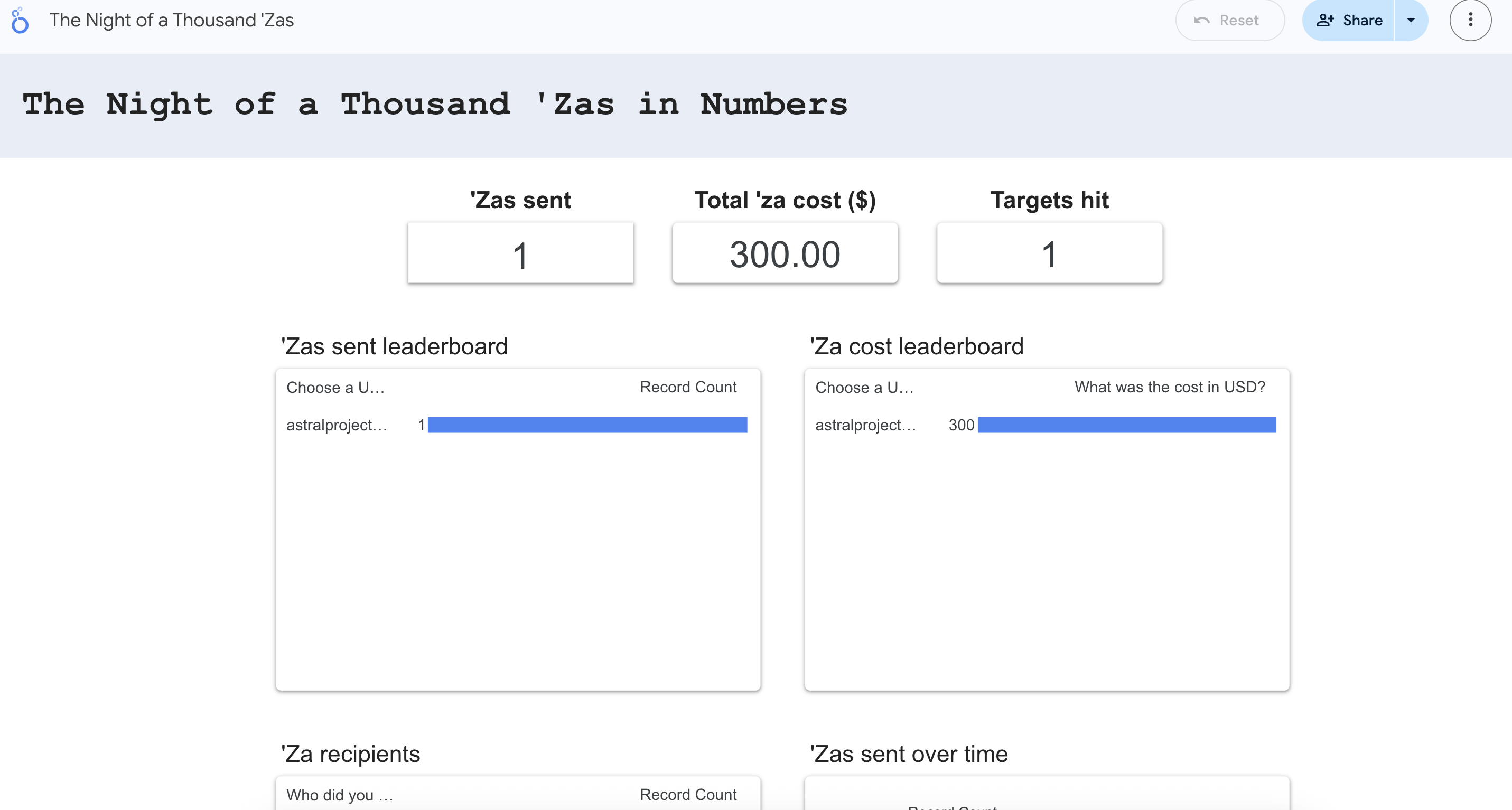Click the blue bar in 'Zas sent leaderboard
The height and width of the screenshot is (810, 1512).
point(587,425)
